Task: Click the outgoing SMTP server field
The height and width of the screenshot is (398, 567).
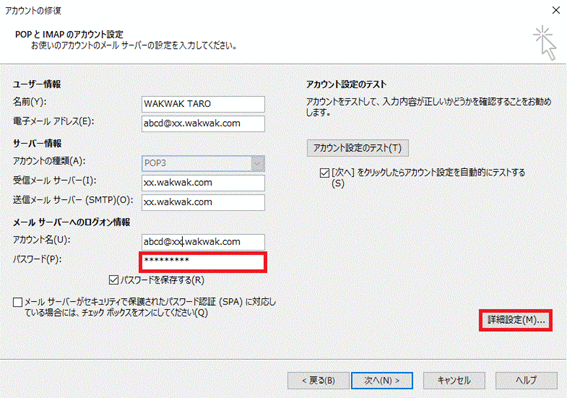Action: (x=203, y=202)
